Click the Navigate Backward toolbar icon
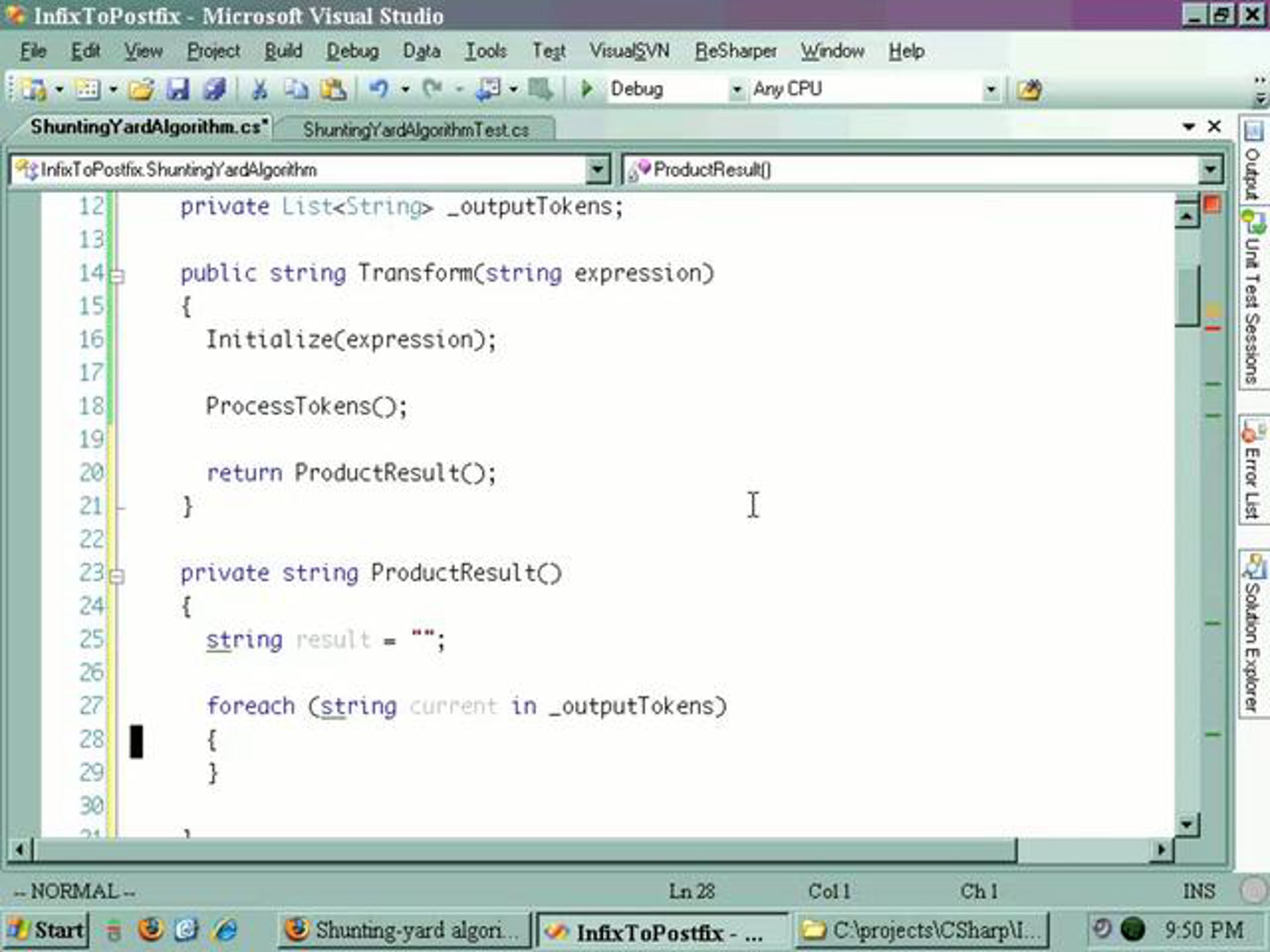 click(x=487, y=89)
